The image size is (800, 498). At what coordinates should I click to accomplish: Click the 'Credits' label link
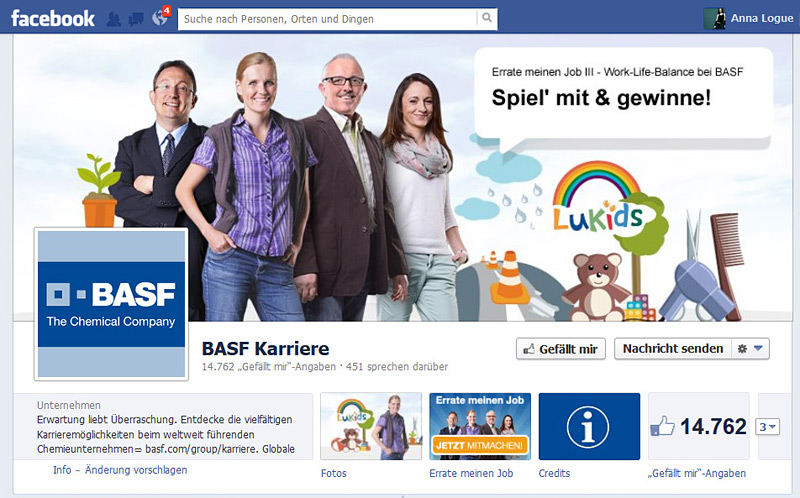(x=554, y=474)
